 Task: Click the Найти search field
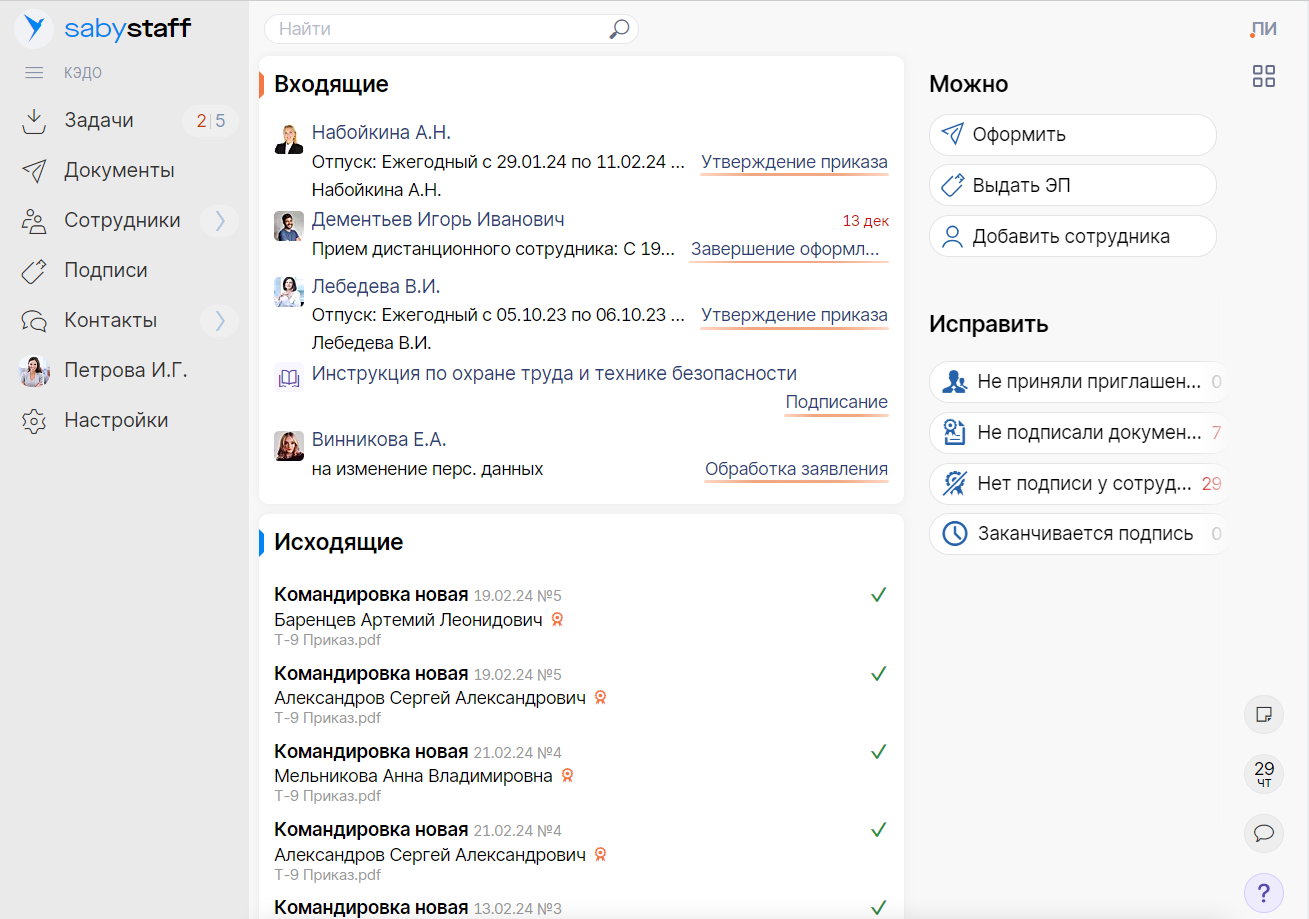(440, 29)
